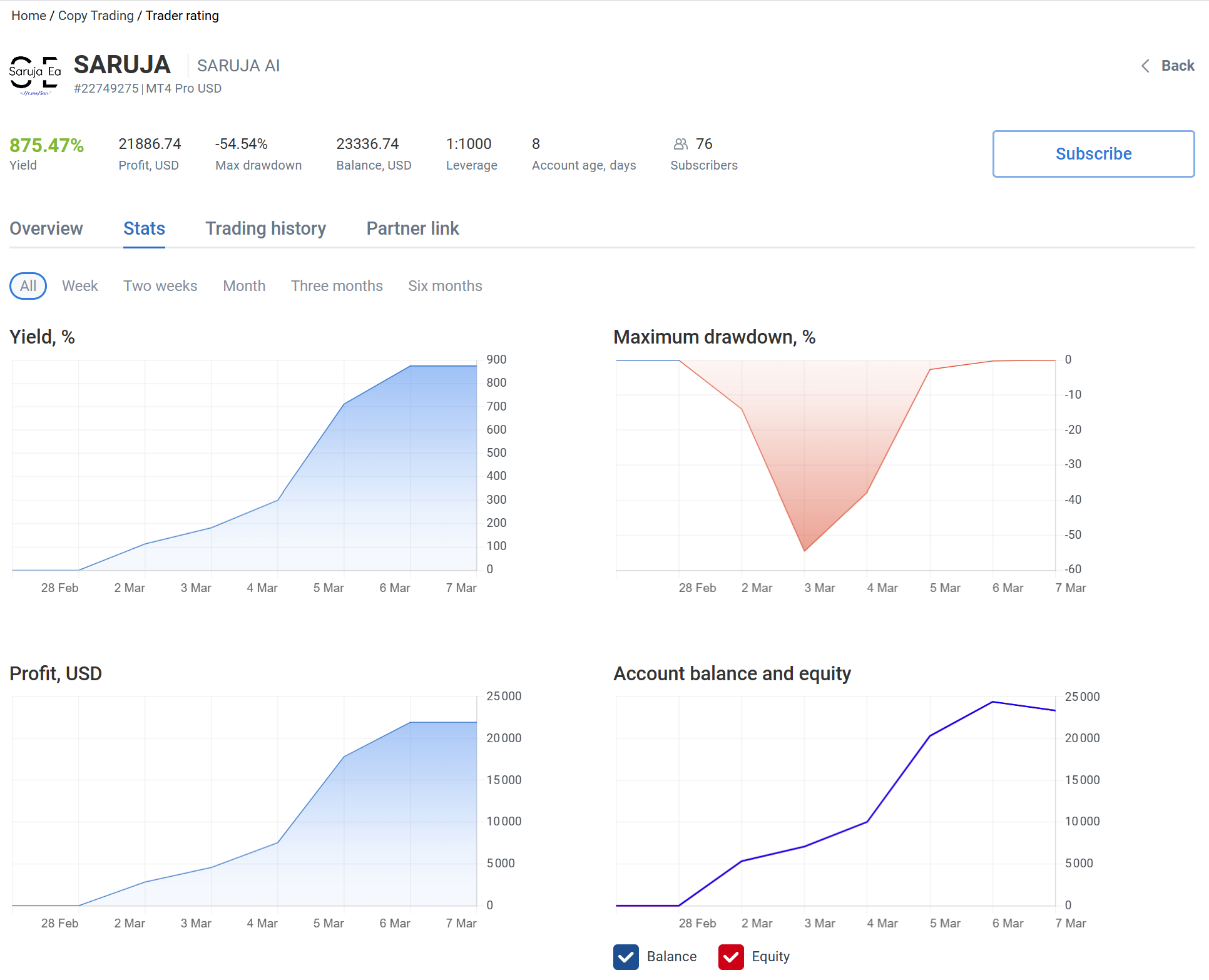The image size is (1209, 980).
Task: Click the 21886.74 profit value
Action: (x=150, y=144)
